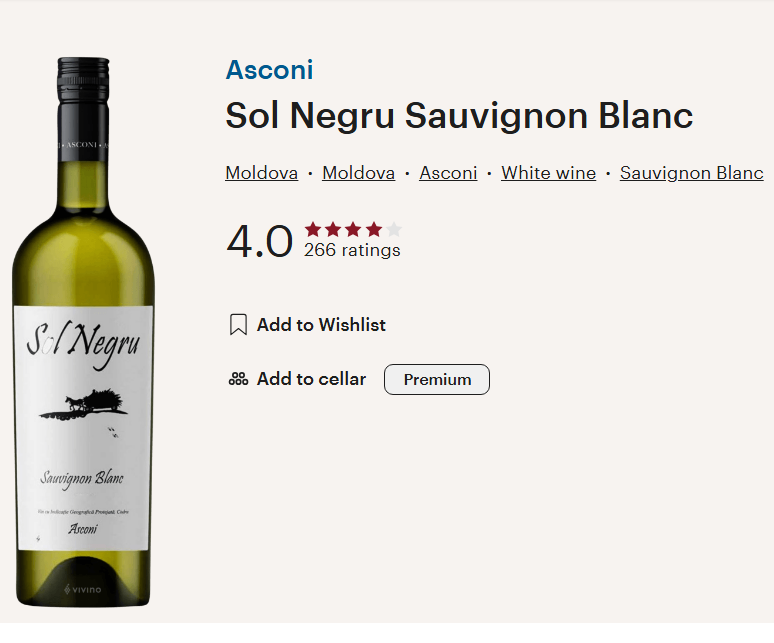This screenshot has height=643, width=774.
Task: Click the third red rating star
Action: click(x=353, y=229)
